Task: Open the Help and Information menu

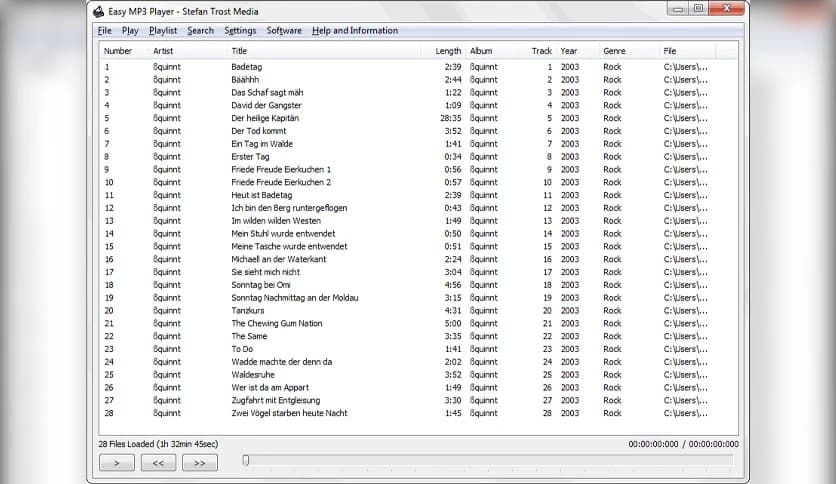Action: tap(355, 30)
